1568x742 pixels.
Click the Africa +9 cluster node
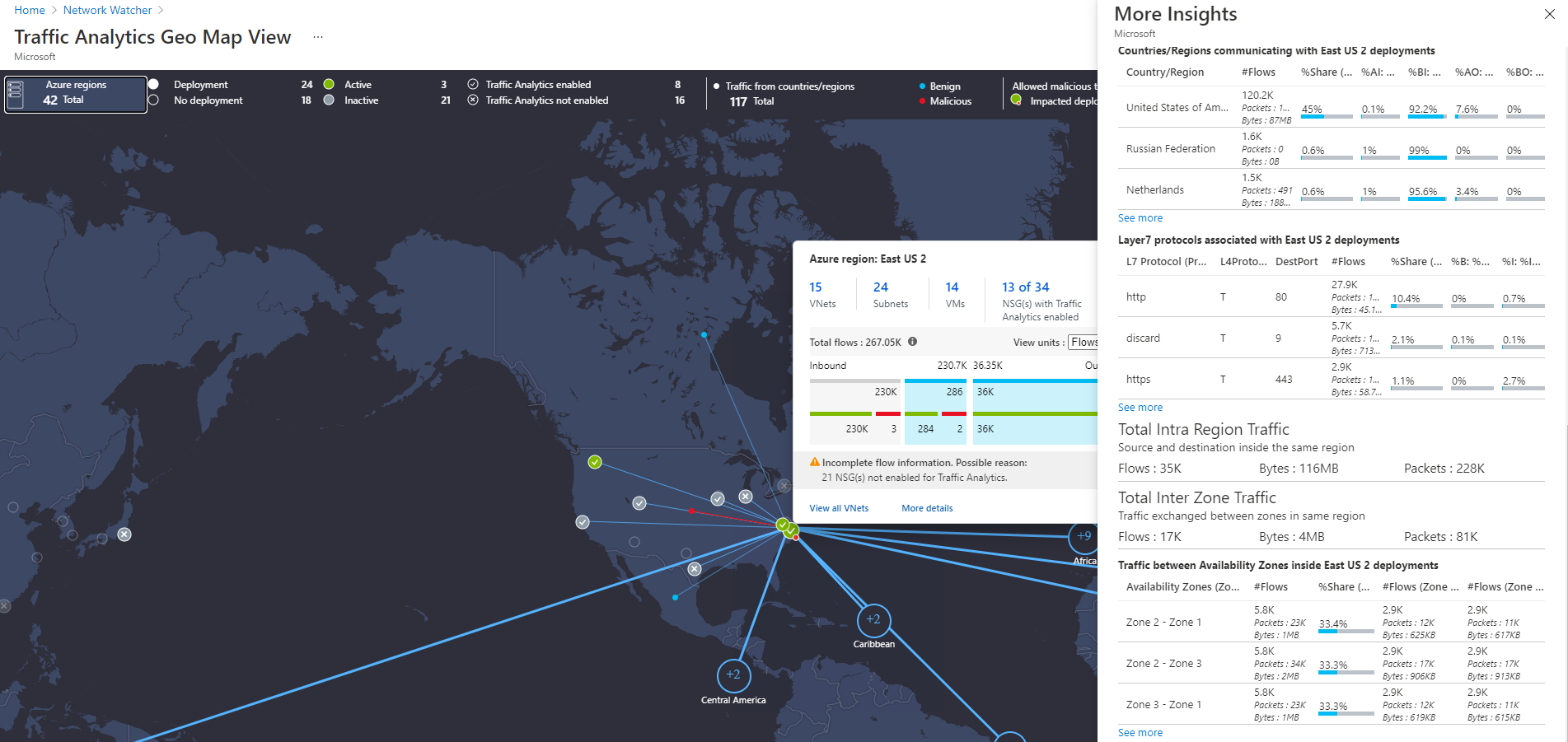tap(1084, 536)
